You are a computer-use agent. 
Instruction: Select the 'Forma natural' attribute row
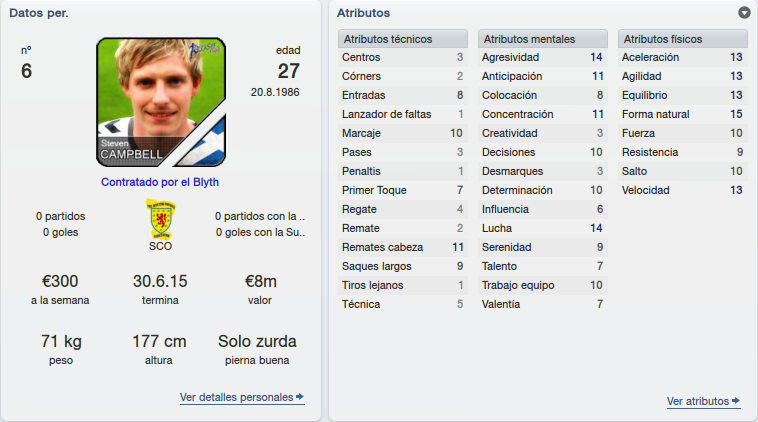pos(683,114)
